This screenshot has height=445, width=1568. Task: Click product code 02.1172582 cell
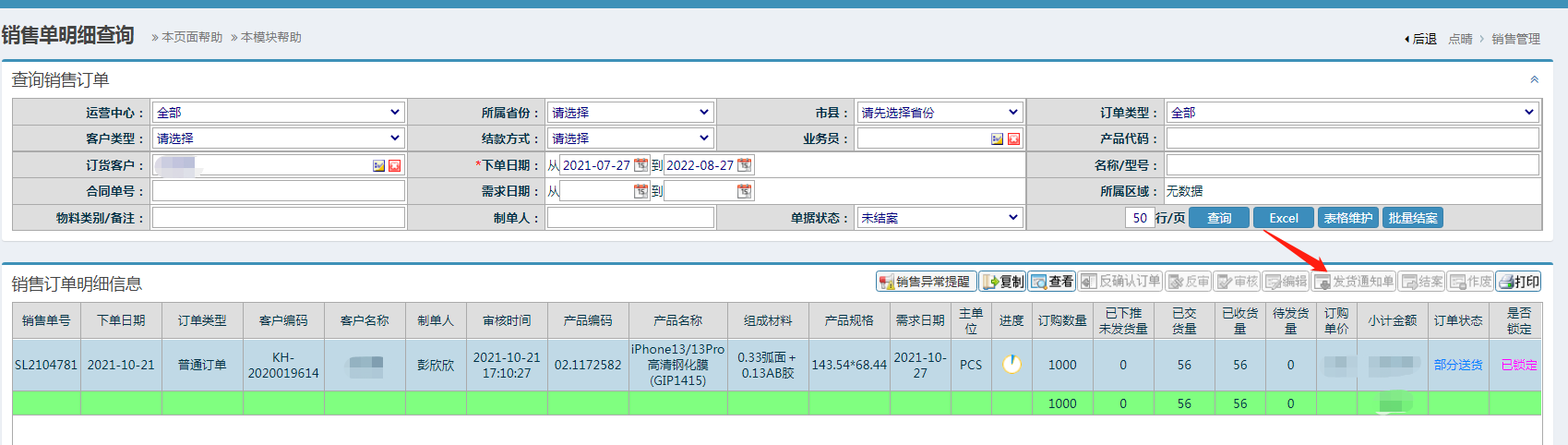click(588, 365)
